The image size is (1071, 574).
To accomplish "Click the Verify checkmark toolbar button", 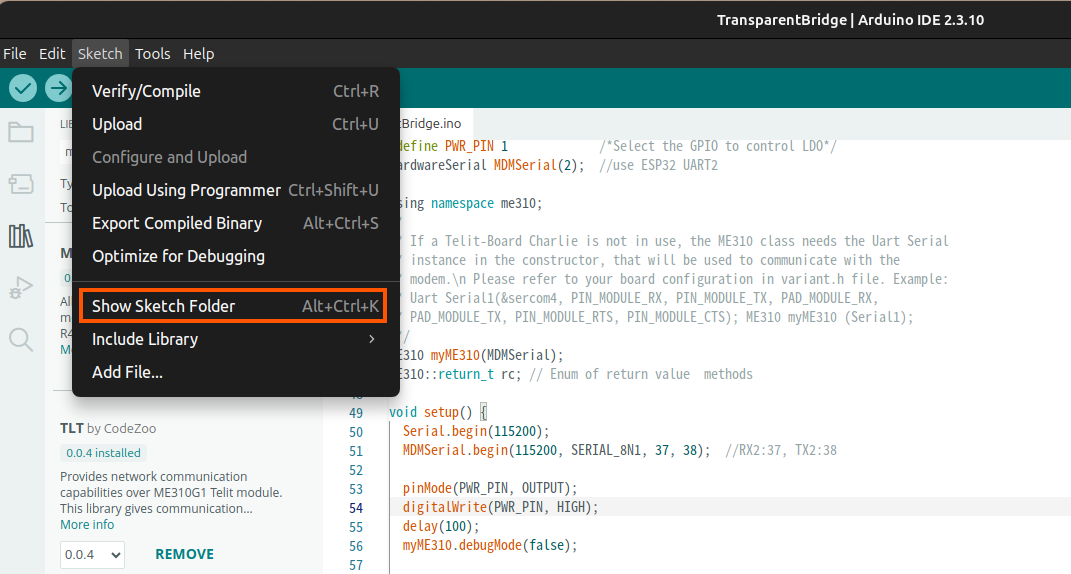I will pyautogui.click(x=23, y=87).
